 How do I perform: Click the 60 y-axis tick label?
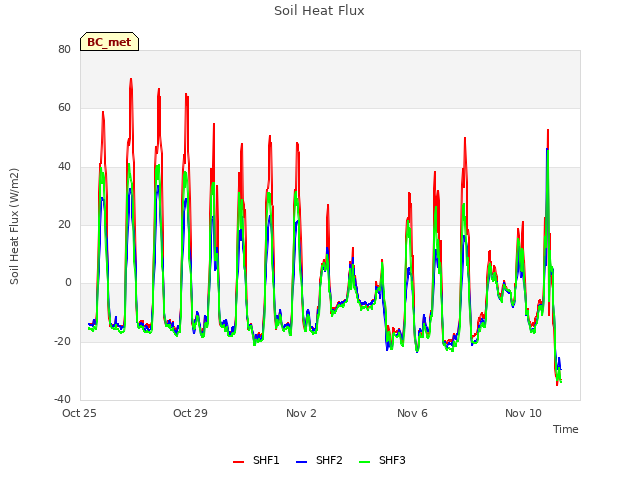[64, 108]
